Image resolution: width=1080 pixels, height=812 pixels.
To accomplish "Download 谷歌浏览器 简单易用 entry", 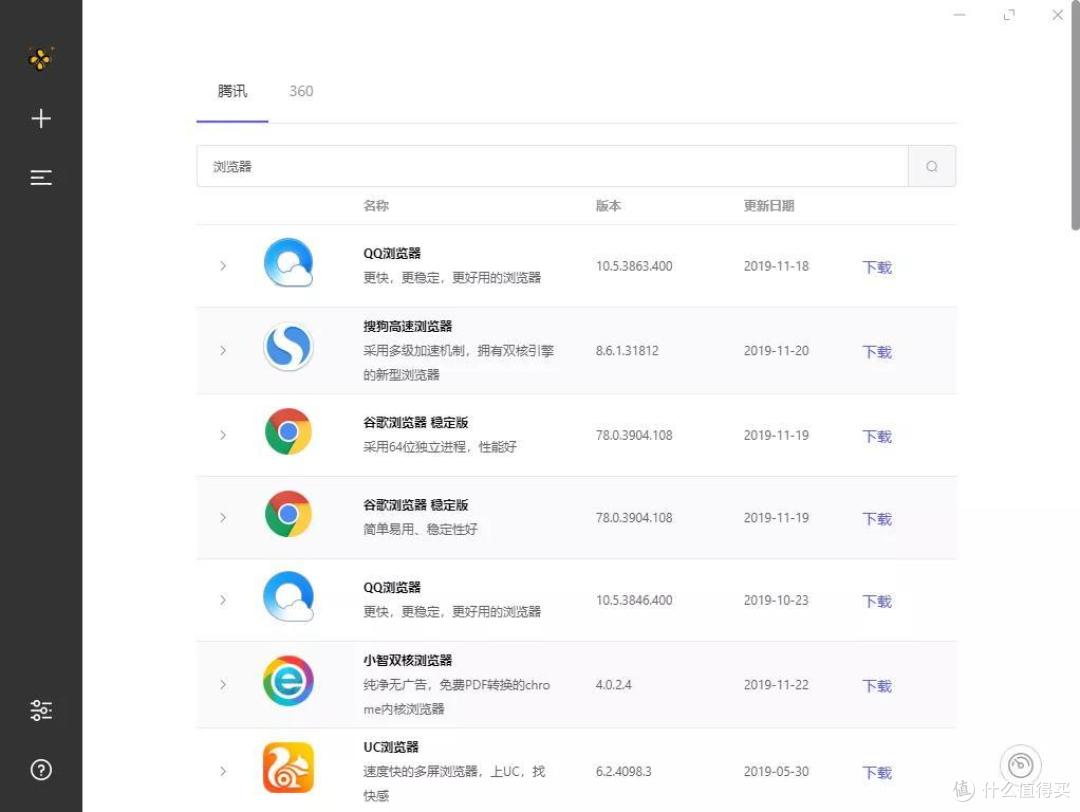I will [x=877, y=519].
